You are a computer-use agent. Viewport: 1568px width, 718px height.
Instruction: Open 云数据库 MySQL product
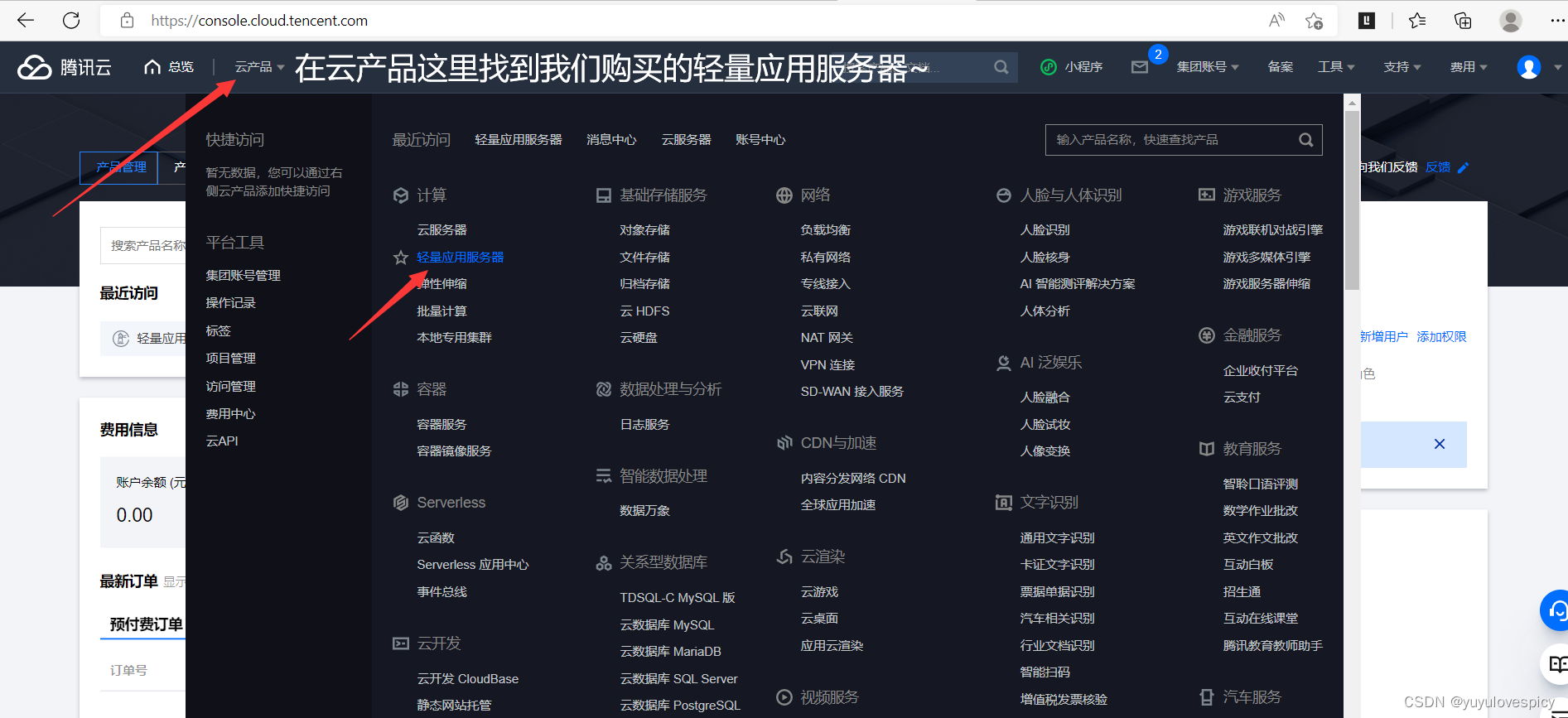coord(667,625)
